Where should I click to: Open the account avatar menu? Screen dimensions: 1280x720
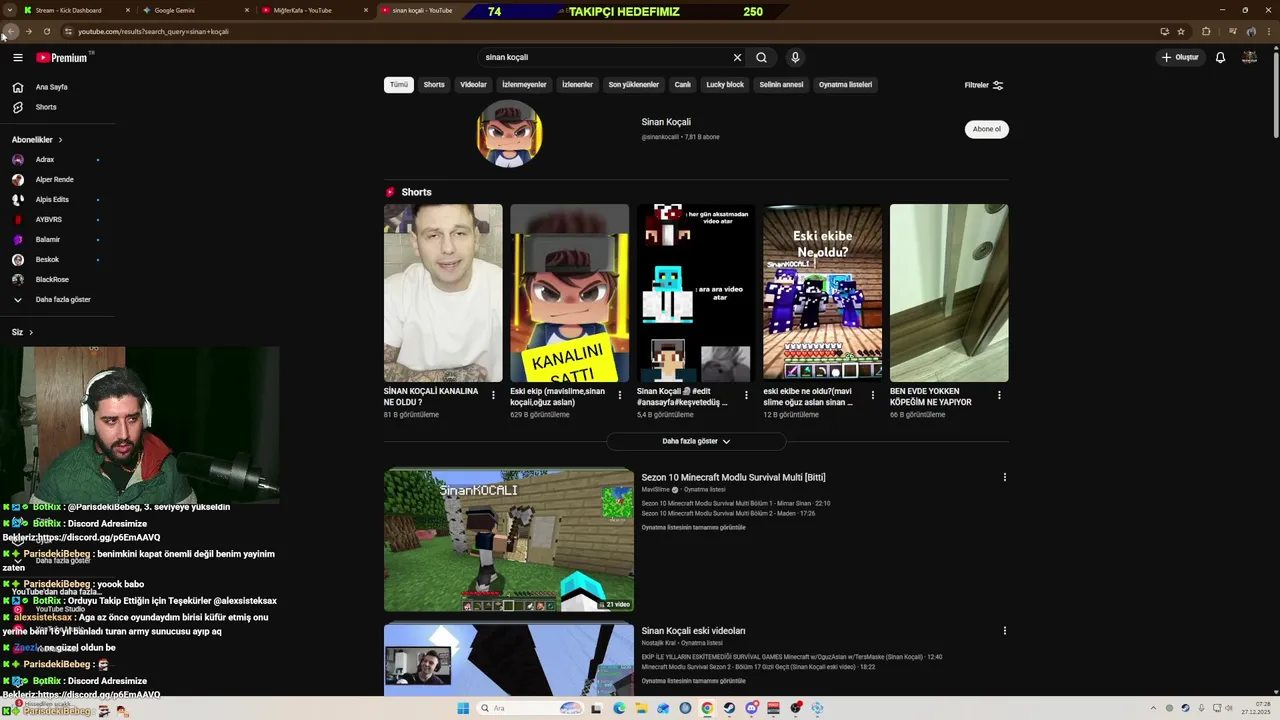point(1249,58)
